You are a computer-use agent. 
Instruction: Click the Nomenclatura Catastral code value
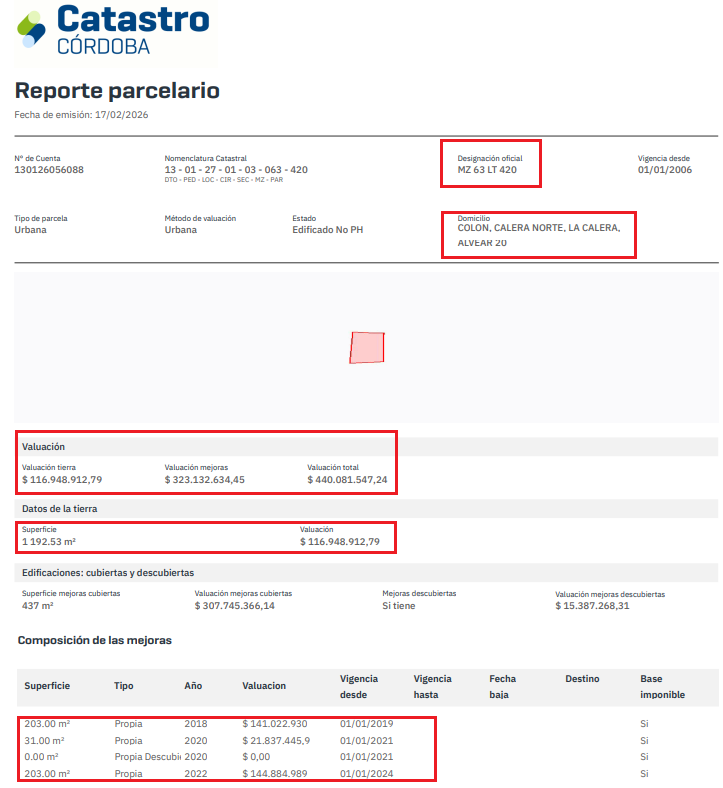(x=236, y=170)
